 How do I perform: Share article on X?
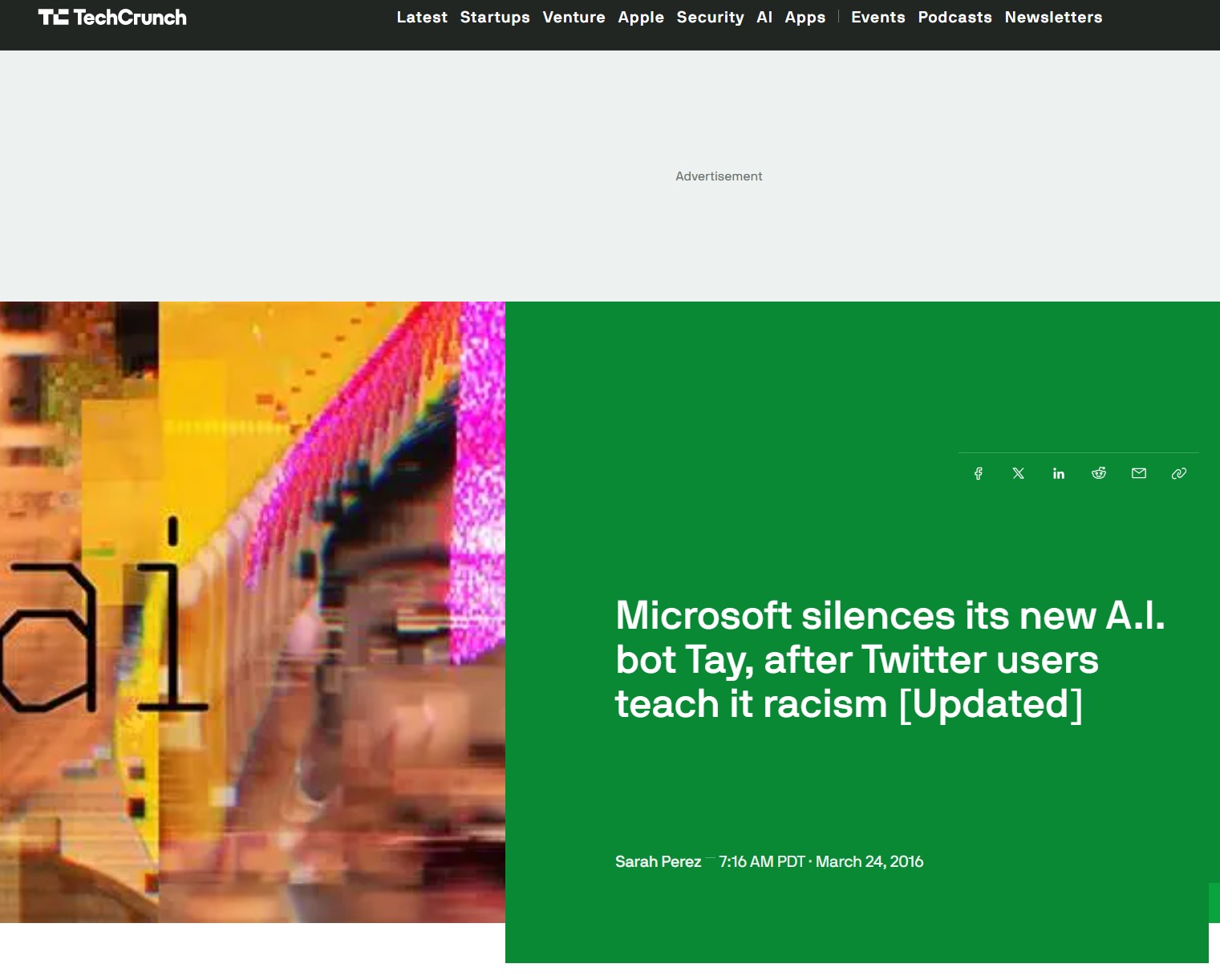(1019, 473)
